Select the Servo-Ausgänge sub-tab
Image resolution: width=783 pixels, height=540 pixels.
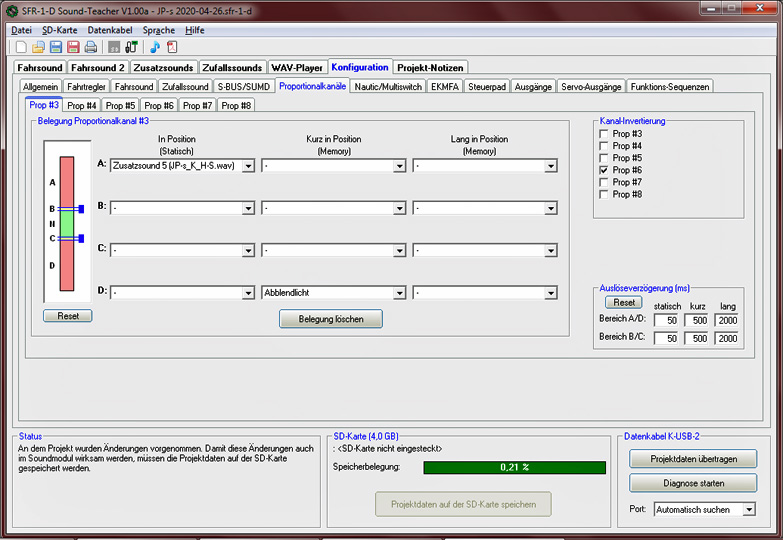click(x=591, y=86)
